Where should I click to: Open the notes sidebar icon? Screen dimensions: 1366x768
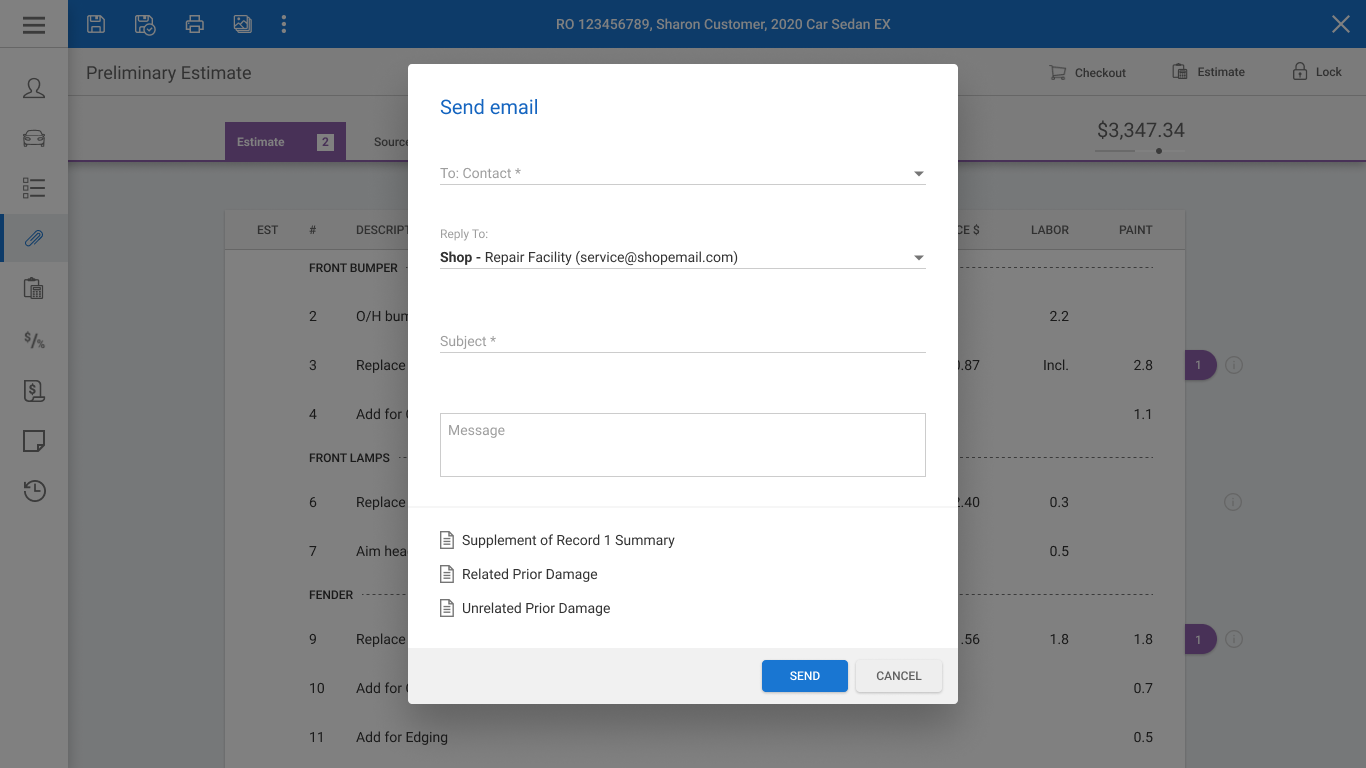click(34, 441)
